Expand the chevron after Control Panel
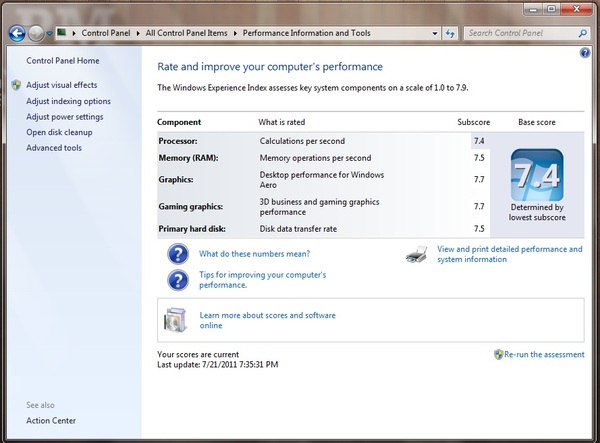This screenshot has height=443, width=600. click(138, 33)
